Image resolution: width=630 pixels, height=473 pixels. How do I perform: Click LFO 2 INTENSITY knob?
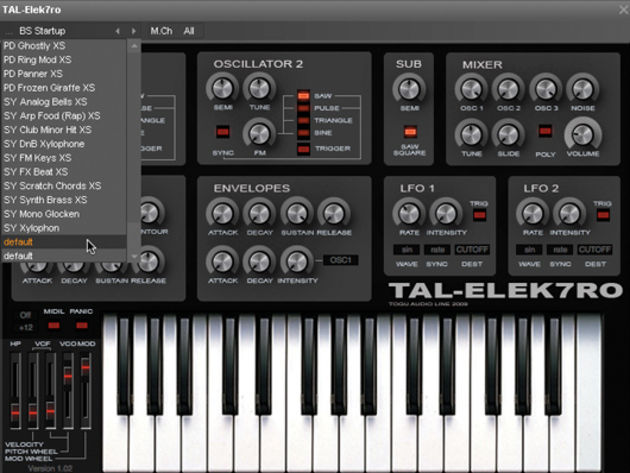(569, 213)
